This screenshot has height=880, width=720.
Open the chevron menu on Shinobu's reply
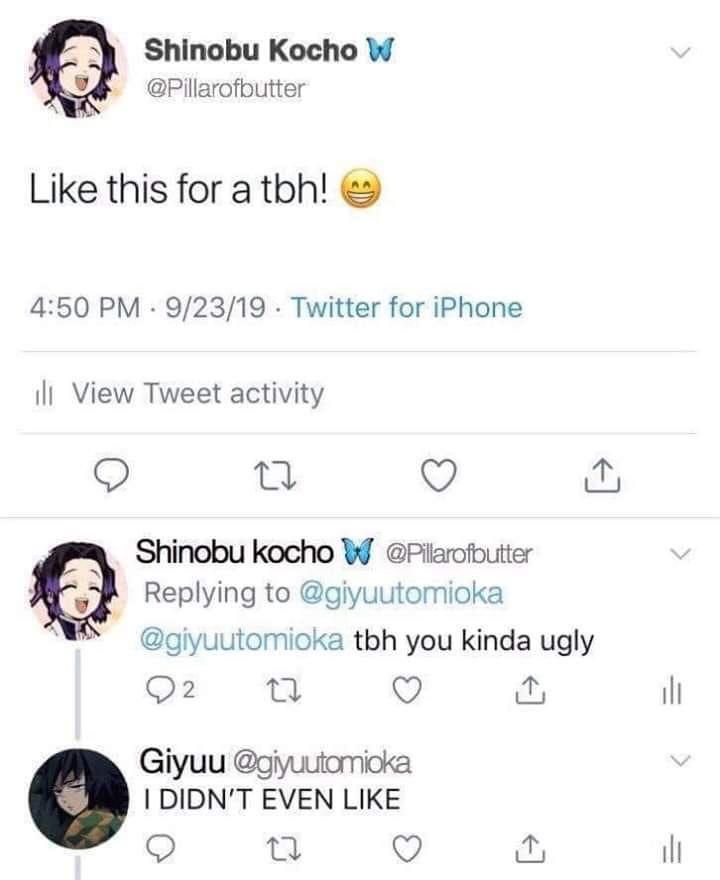[x=679, y=553]
